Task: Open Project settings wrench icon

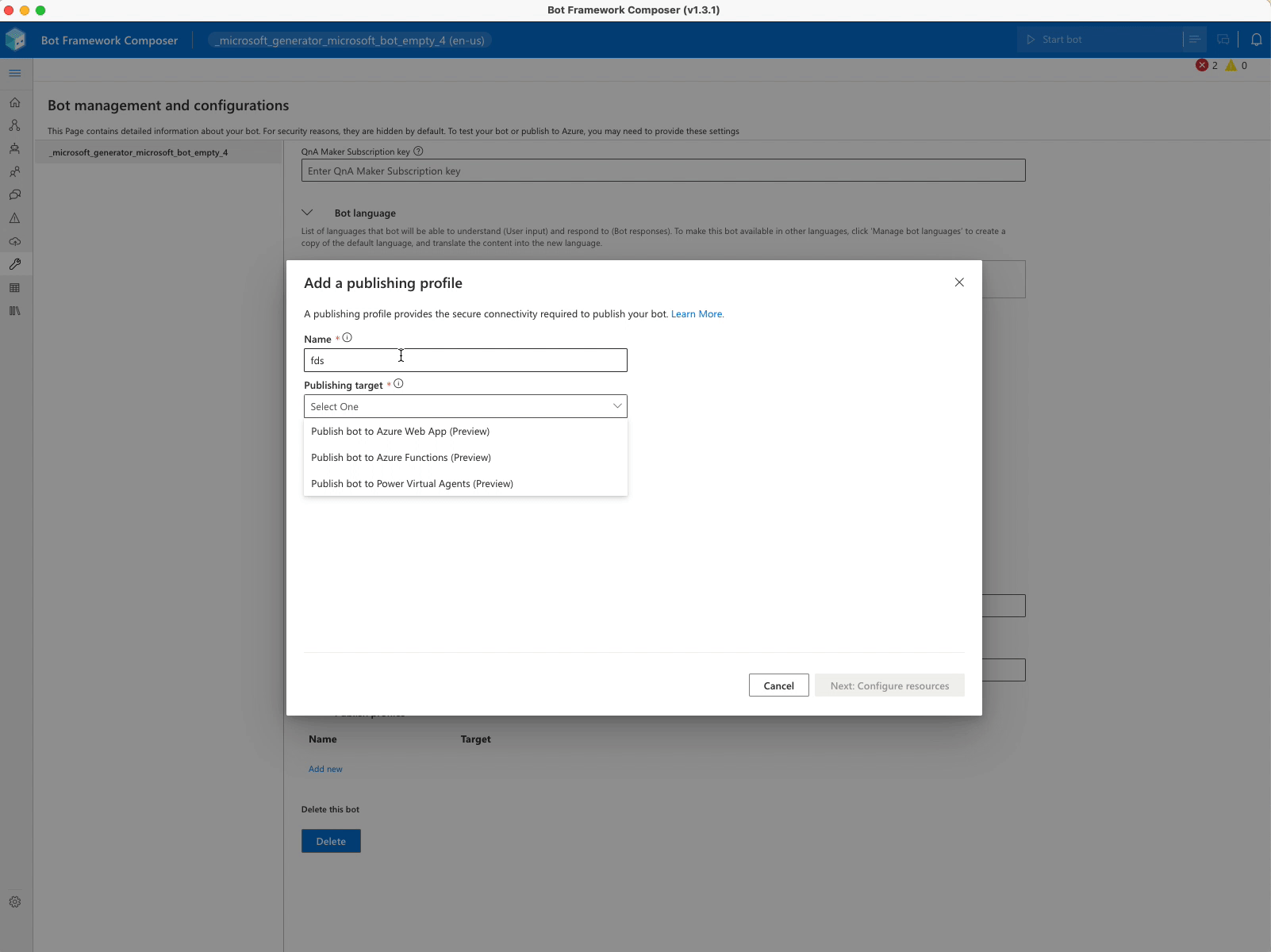Action: coord(15,264)
